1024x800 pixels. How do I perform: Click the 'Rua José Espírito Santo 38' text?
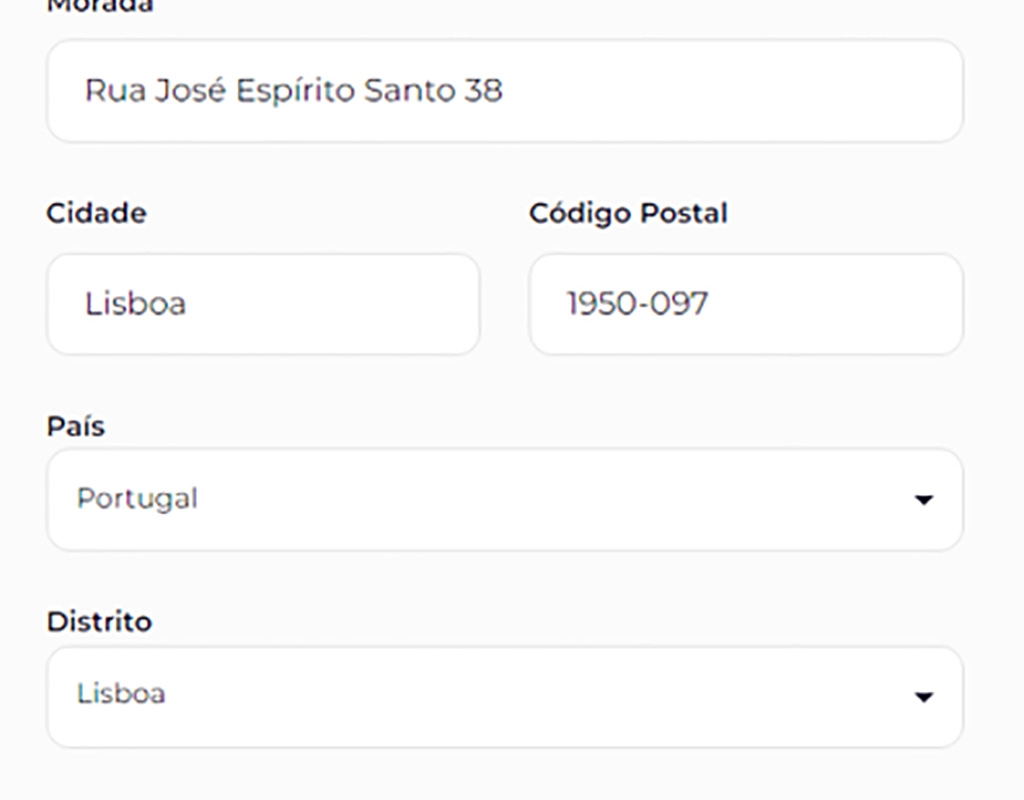coord(293,91)
